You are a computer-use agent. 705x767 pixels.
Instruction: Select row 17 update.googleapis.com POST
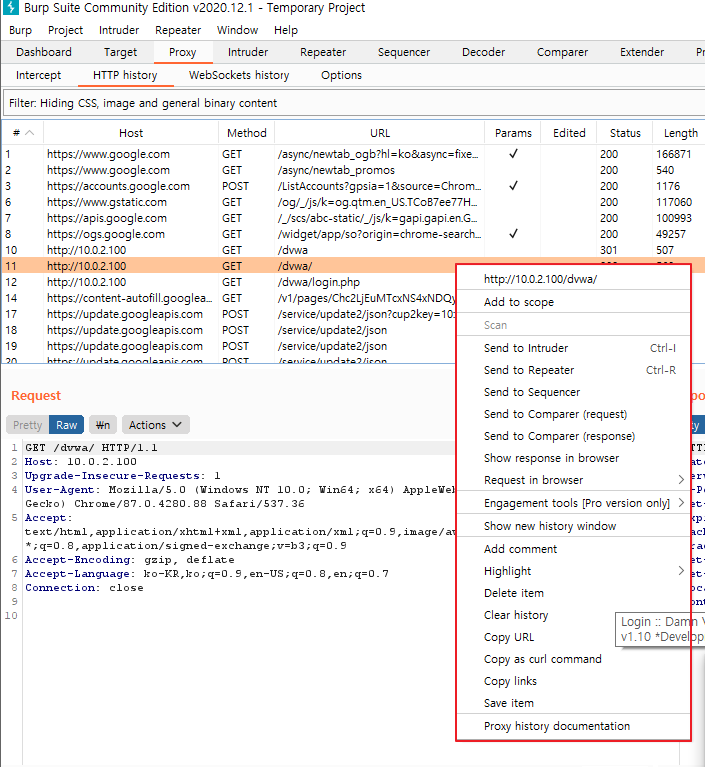[228, 314]
